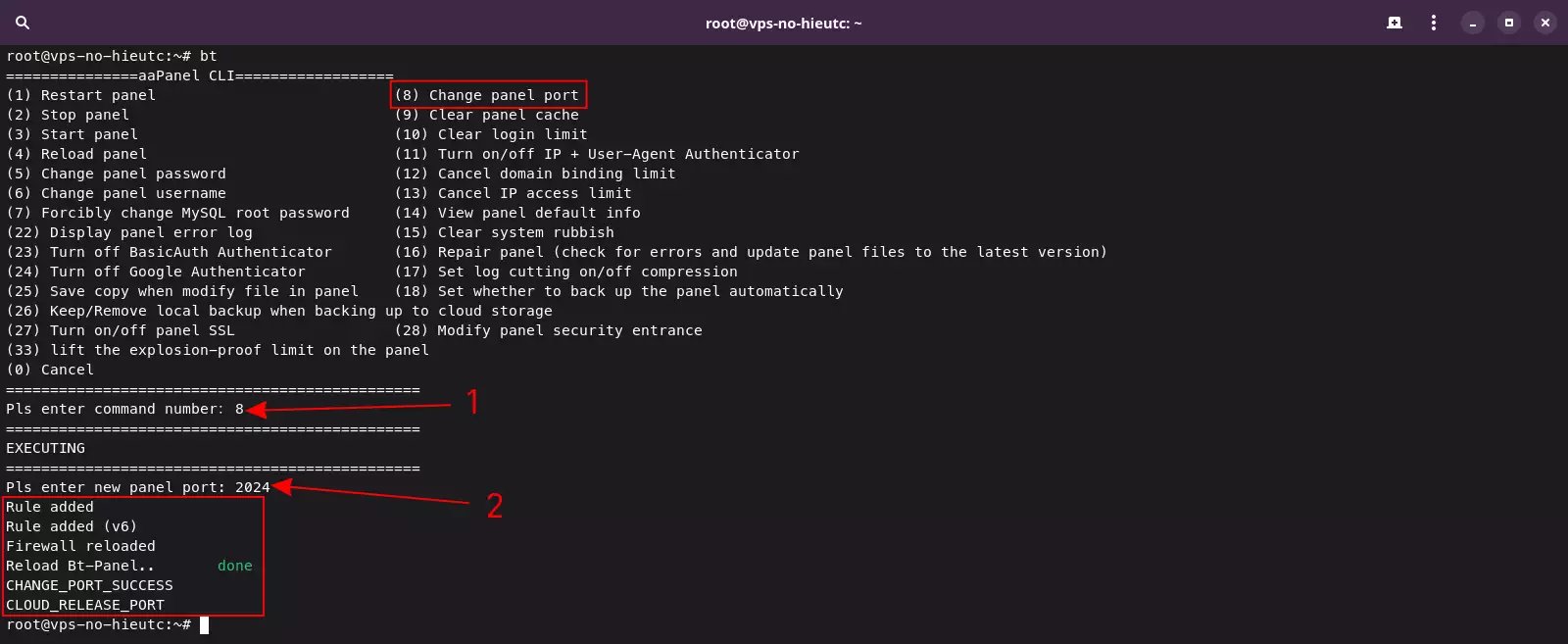Click the new panel port value 2024
The image size is (1568, 644).
click(x=252, y=487)
